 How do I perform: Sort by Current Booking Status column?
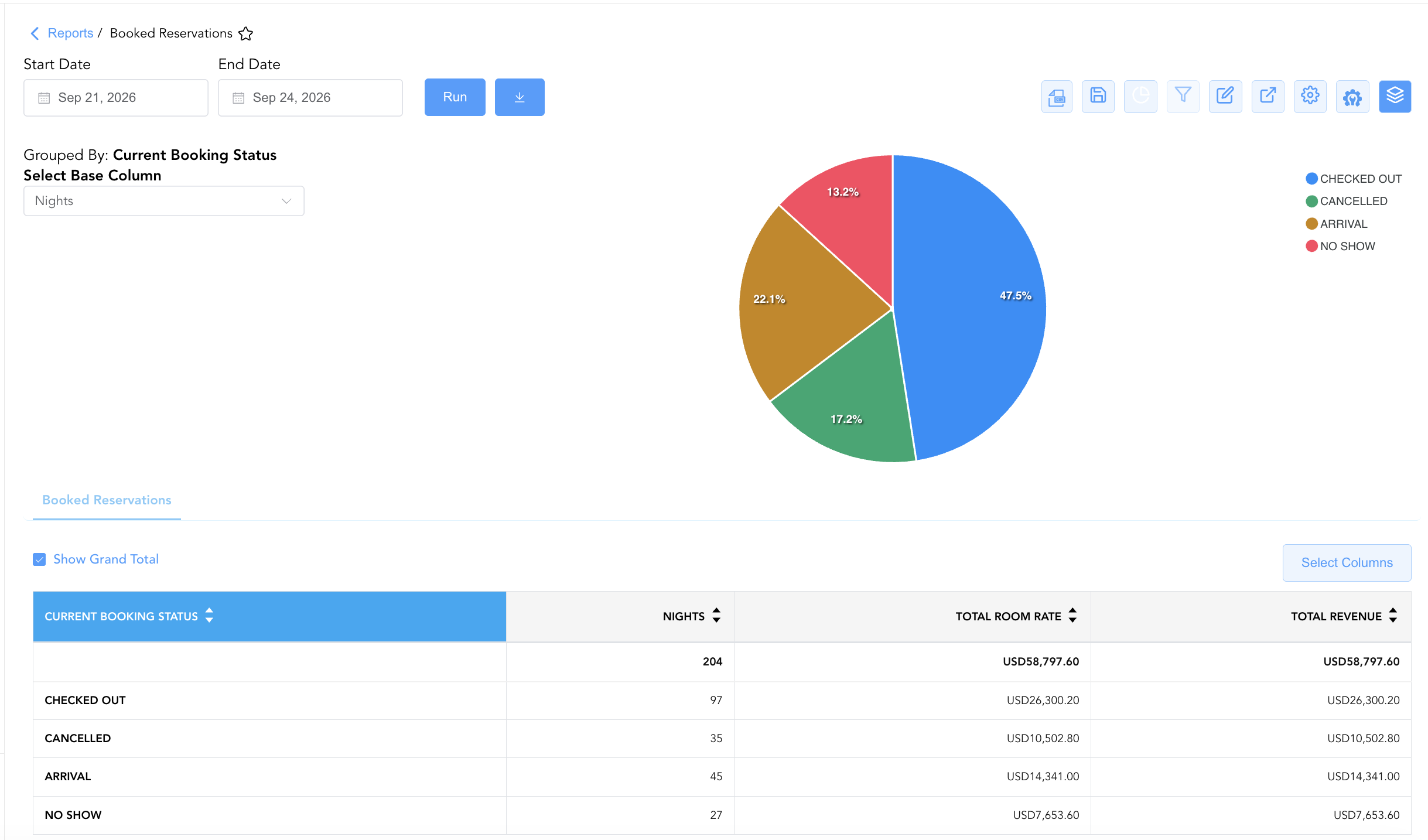[x=209, y=616]
